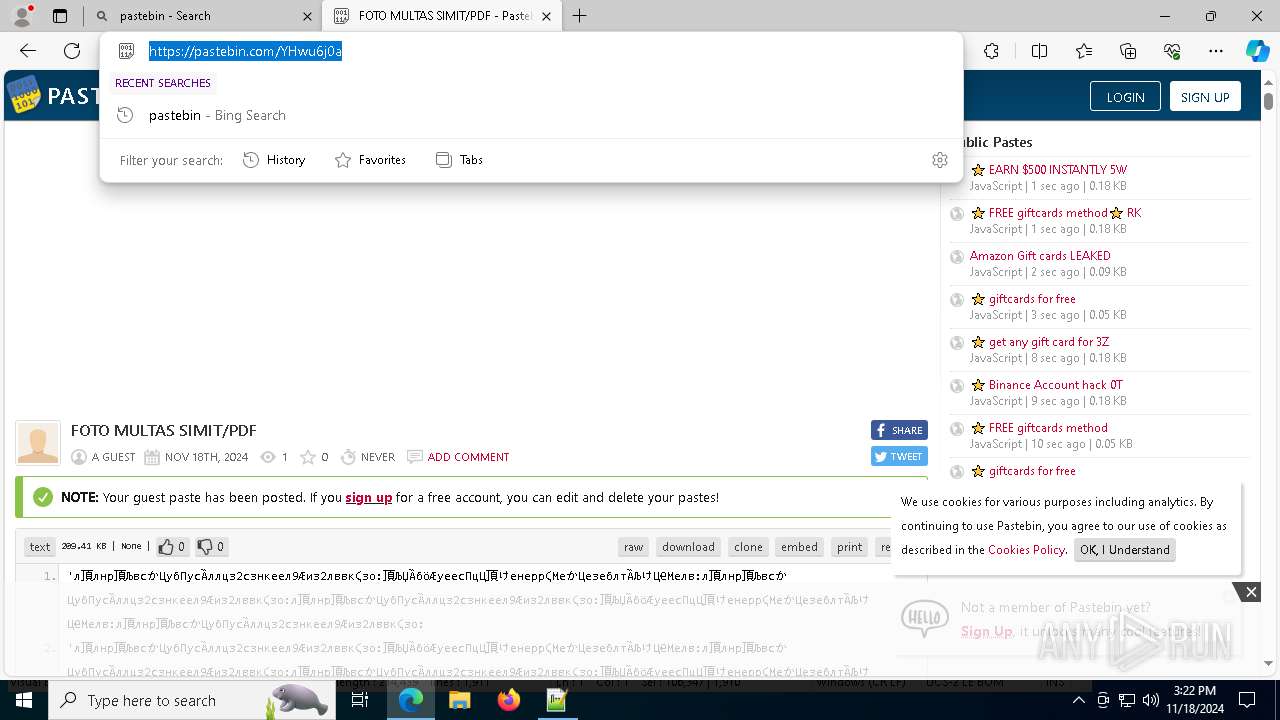This screenshot has height=720, width=1280.
Task: Open Copilot icon in Edge toolbar
Action: [1257, 51]
